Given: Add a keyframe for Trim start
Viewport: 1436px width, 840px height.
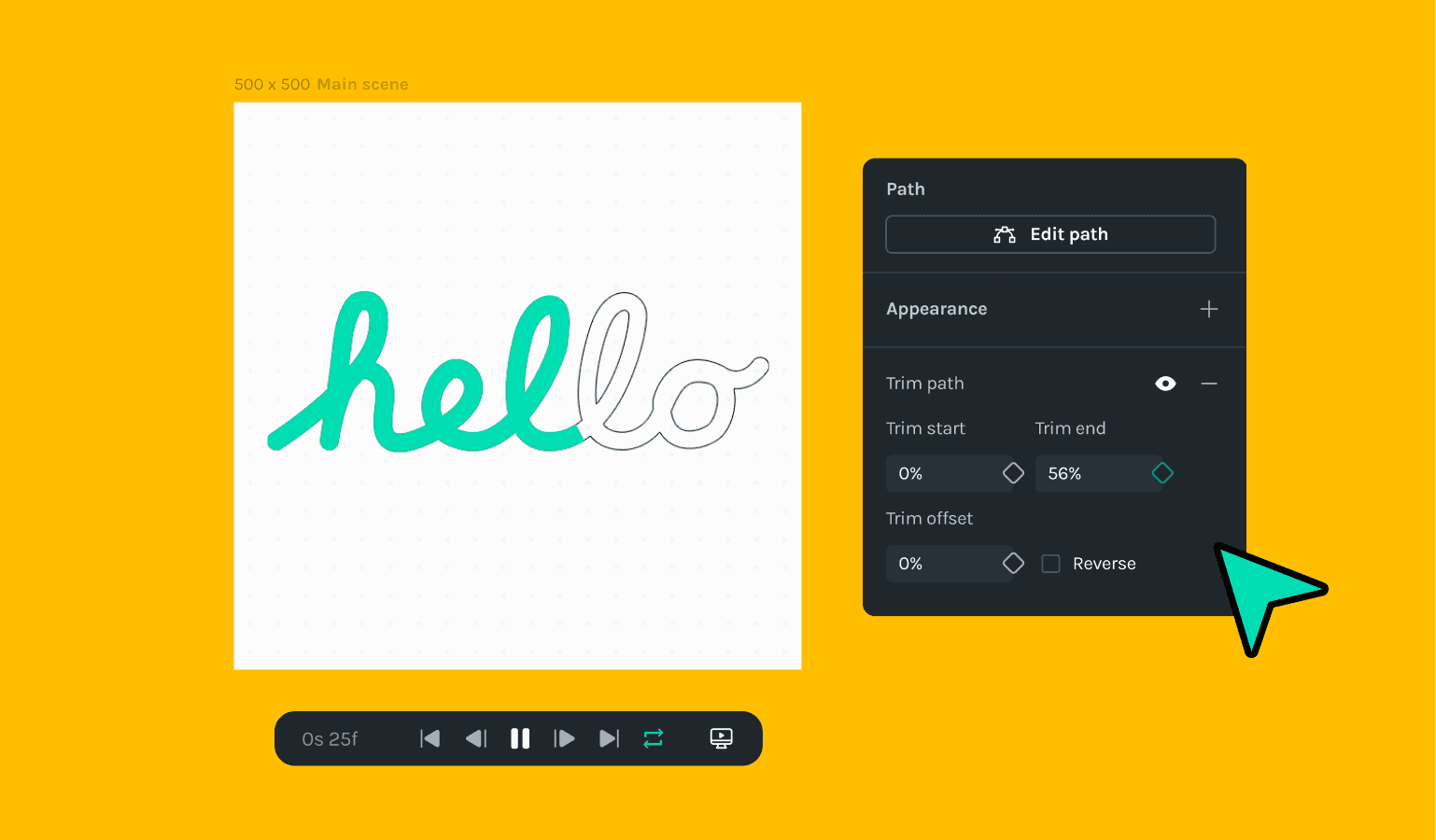Looking at the screenshot, I should tap(1013, 472).
